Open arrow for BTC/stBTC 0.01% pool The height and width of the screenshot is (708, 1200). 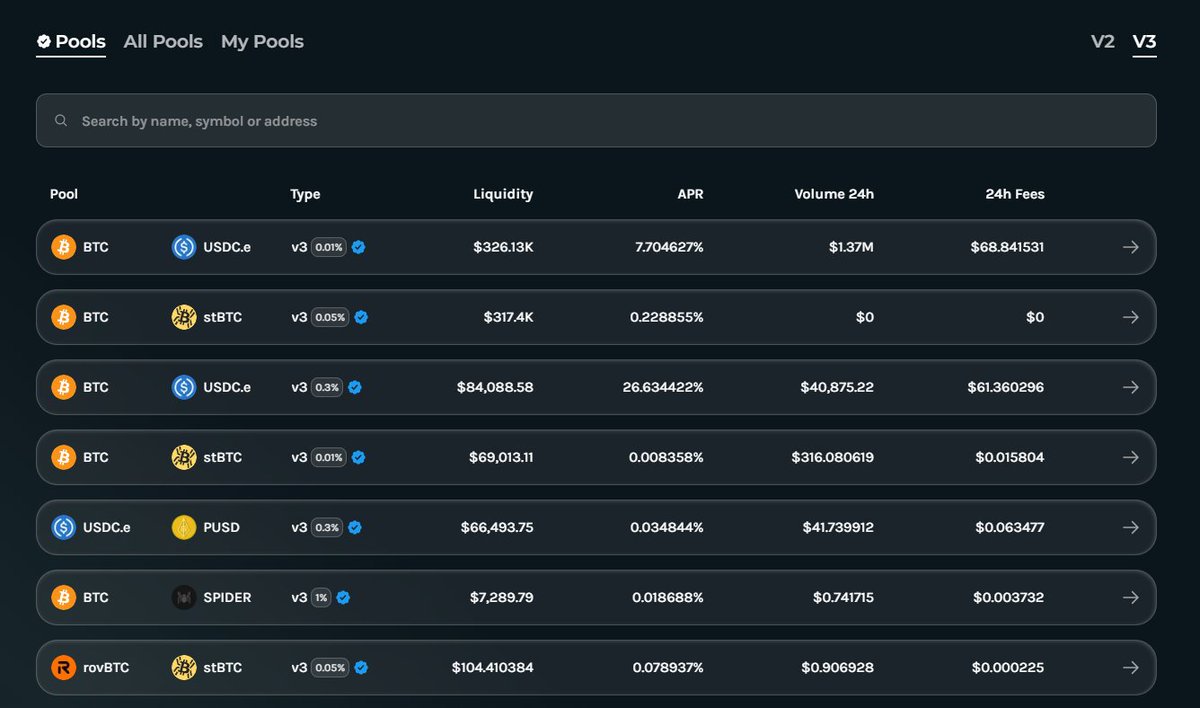coord(1130,457)
